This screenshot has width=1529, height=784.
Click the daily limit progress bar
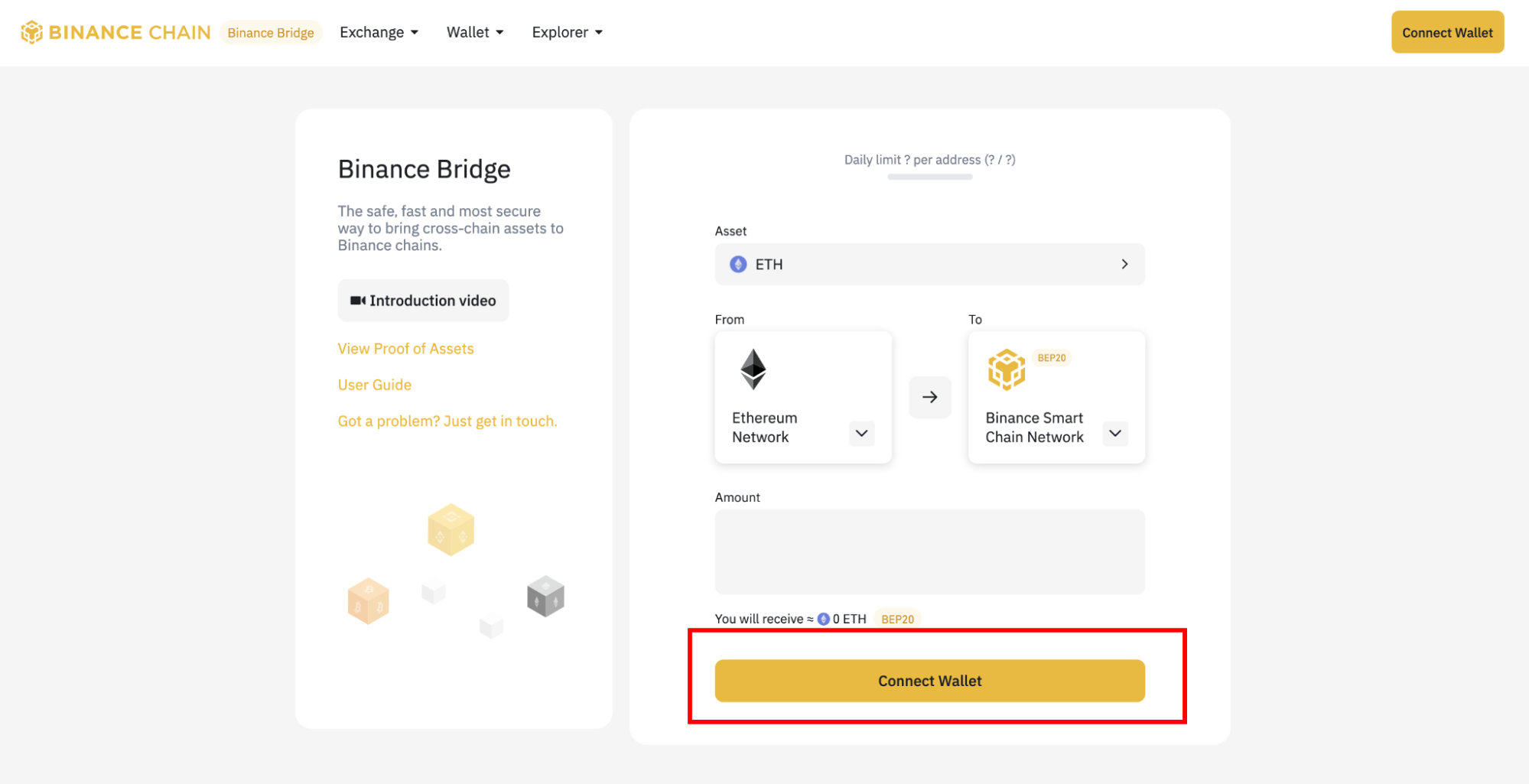[929, 176]
